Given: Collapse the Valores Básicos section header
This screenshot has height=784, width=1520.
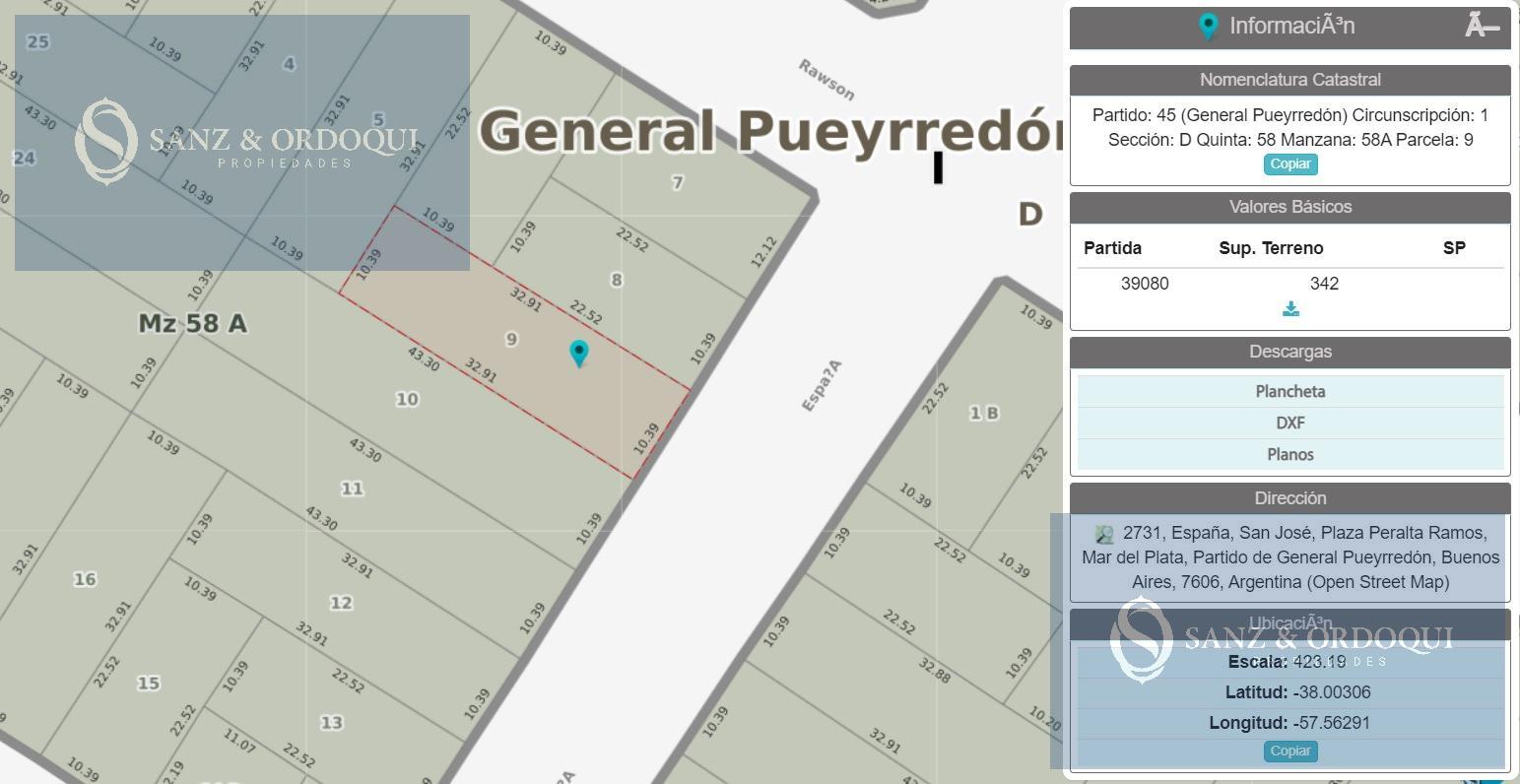Looking at the screenshot, I should (1290, 207).
